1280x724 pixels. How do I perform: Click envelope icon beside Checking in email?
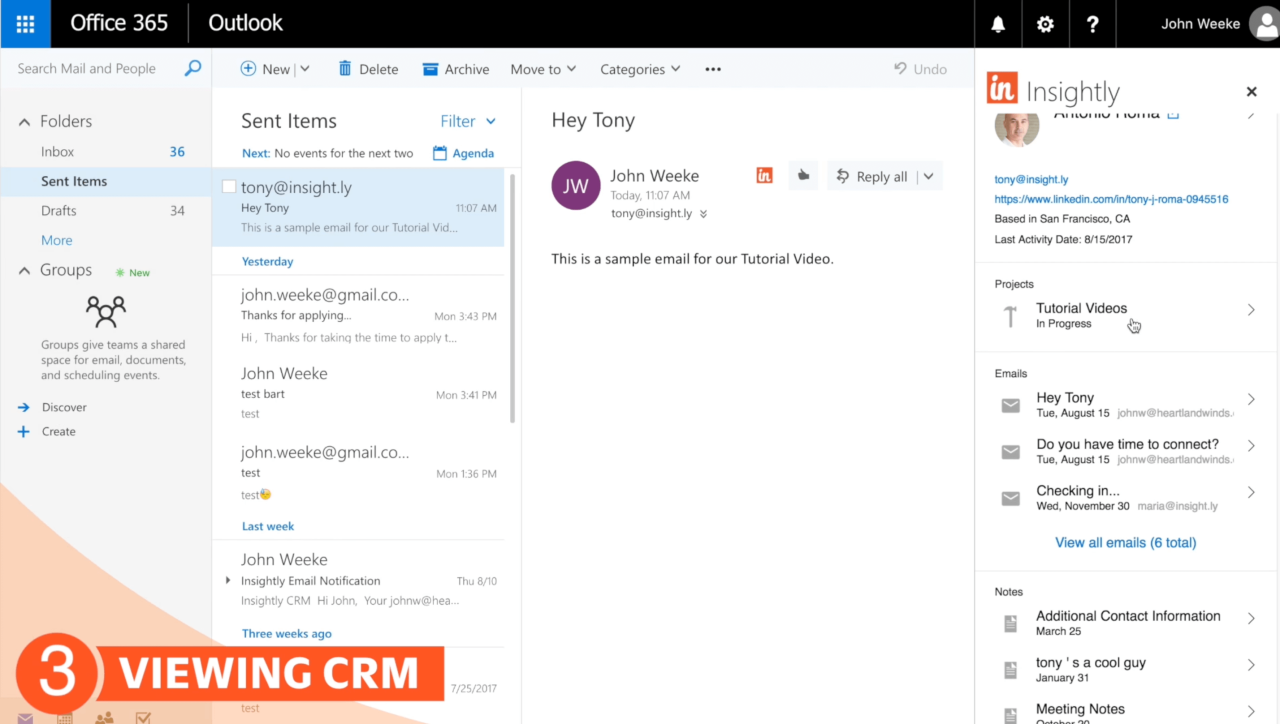coord(1011,498)
